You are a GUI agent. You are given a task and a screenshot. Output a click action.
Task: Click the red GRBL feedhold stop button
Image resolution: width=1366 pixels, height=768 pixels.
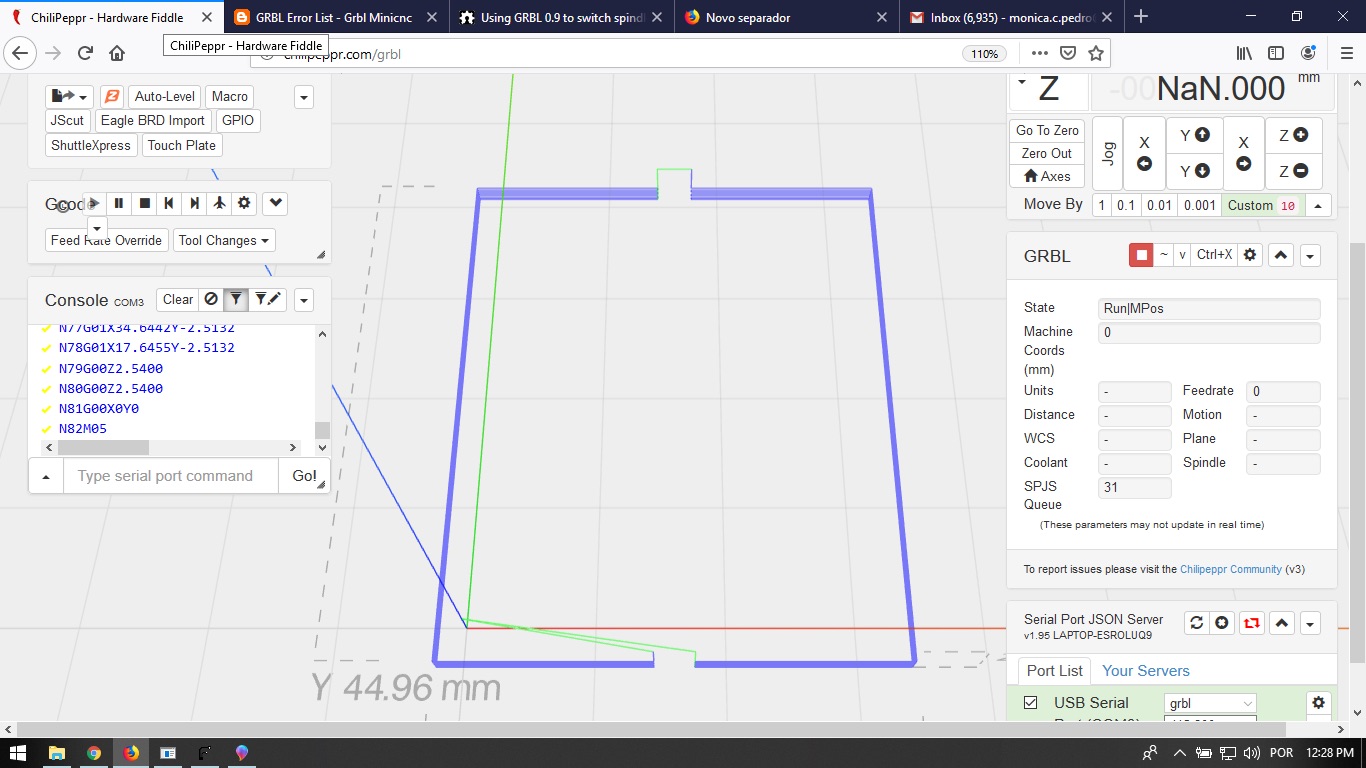(1140, 255)
